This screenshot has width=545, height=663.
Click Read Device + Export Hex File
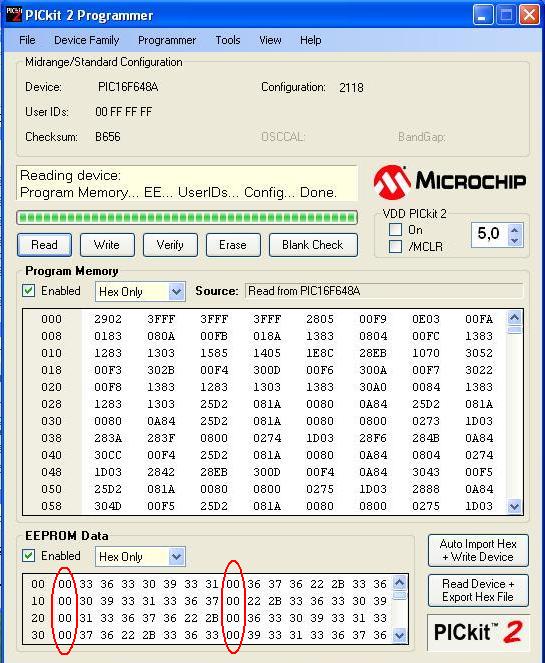click(478, 590)
